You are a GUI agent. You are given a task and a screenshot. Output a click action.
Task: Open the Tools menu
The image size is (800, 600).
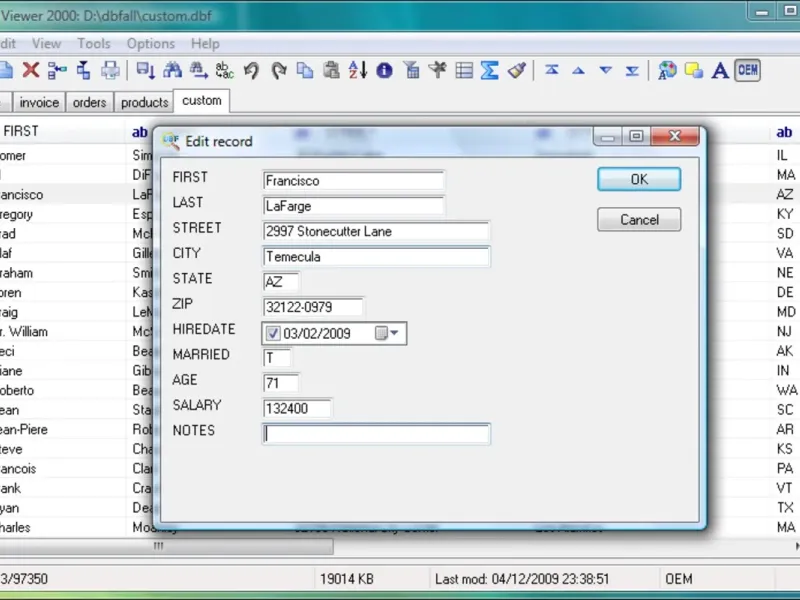point(94,44)
